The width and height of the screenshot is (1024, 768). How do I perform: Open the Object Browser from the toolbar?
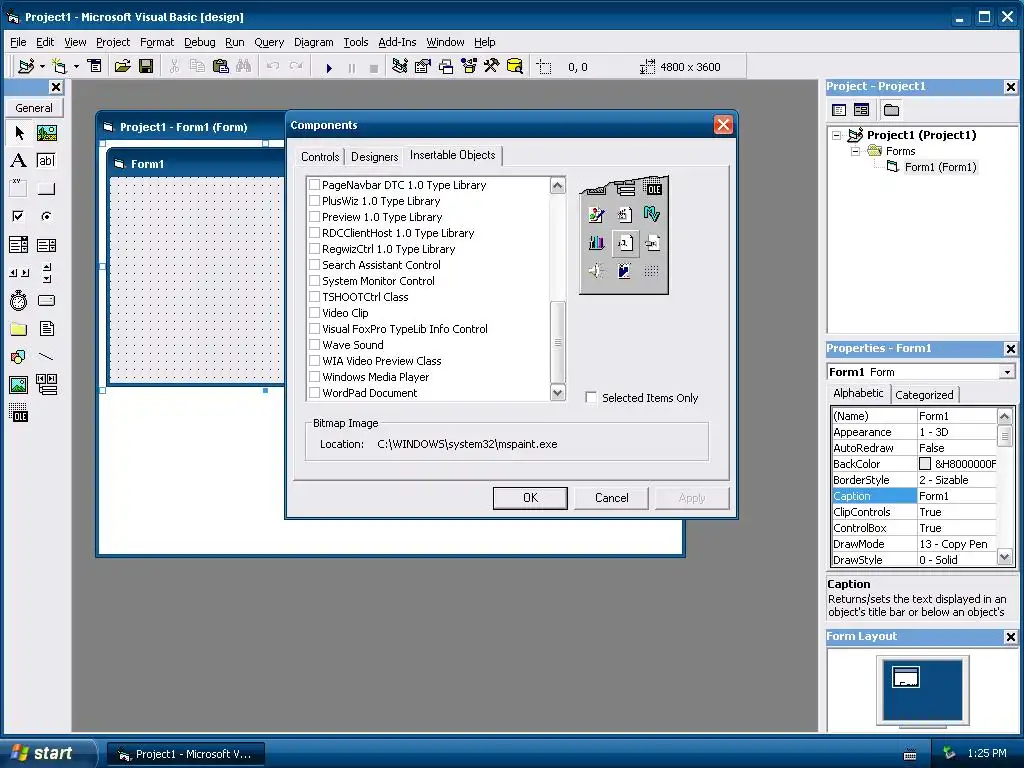pos(469,66)
